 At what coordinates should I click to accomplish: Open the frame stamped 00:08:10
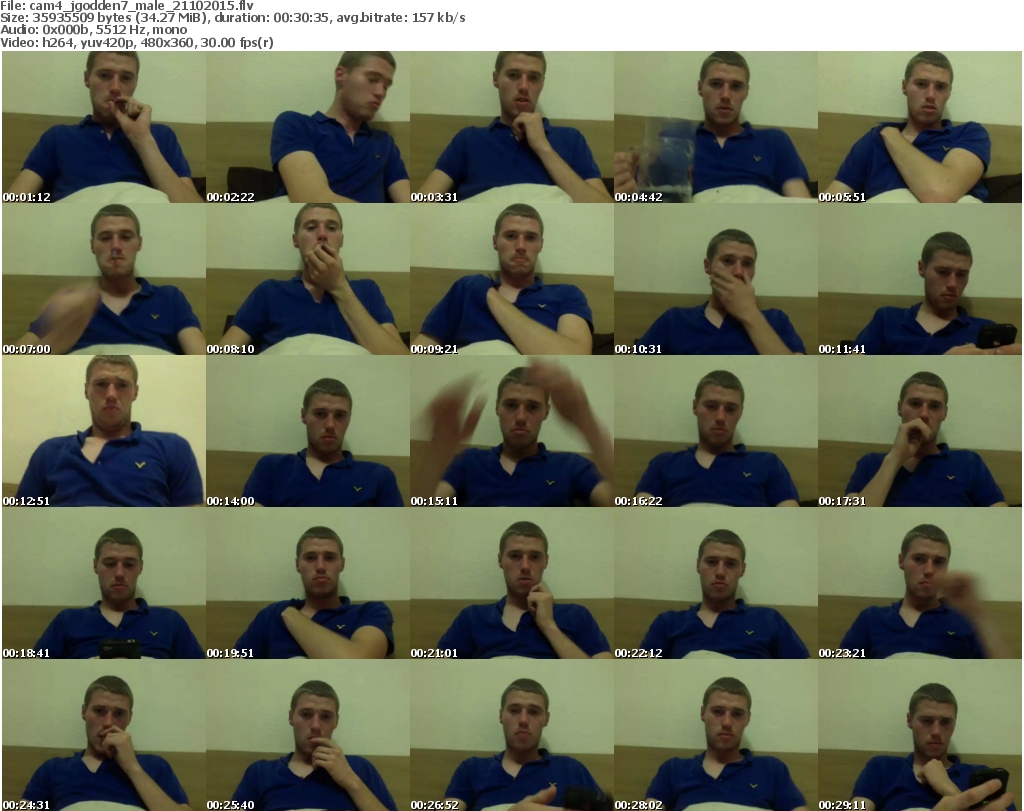[308, 279]
